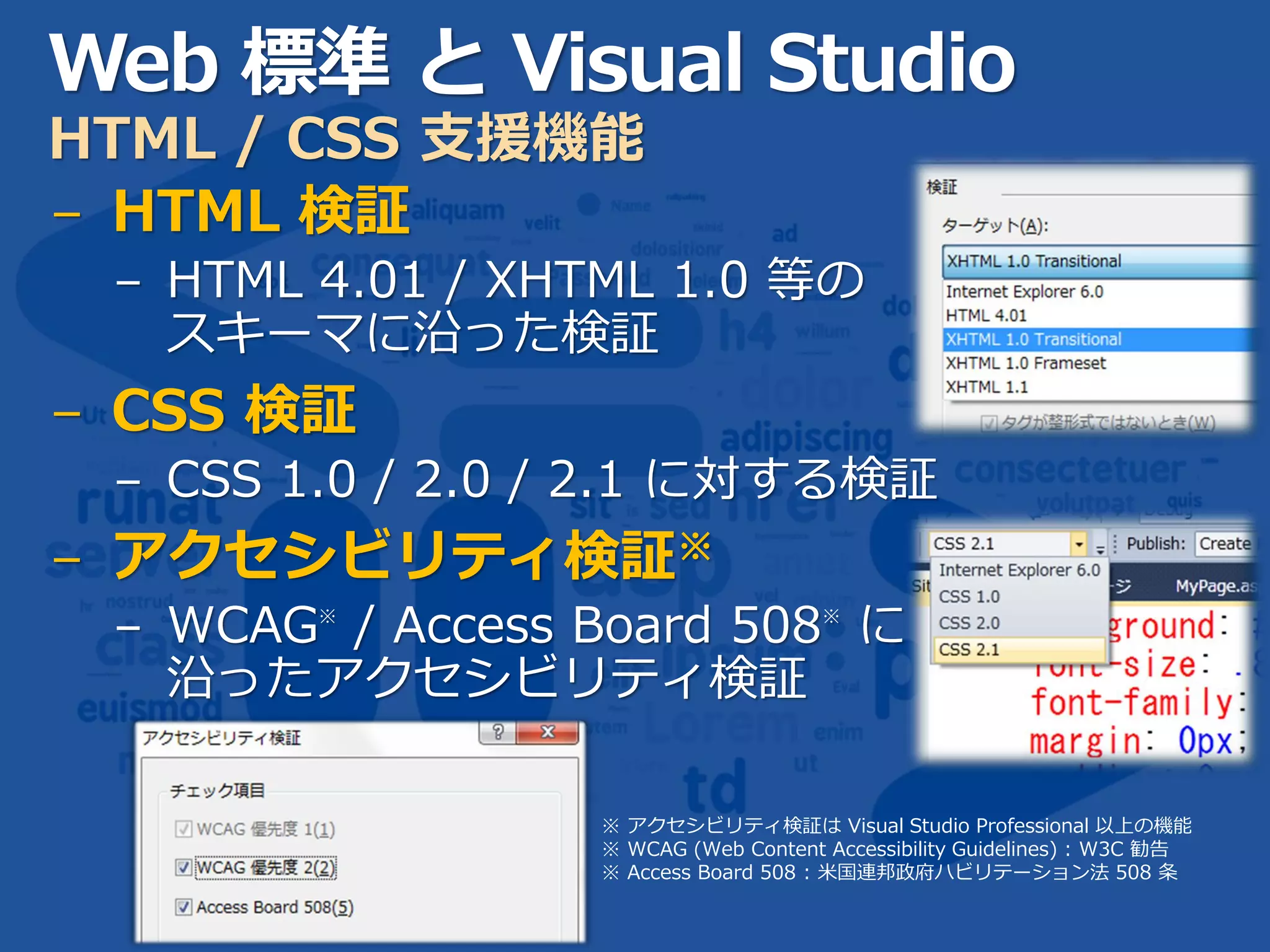Toggle Access Board 508(5) checkbox
This screenshot has height=952, width=1270.
[184, 907]
